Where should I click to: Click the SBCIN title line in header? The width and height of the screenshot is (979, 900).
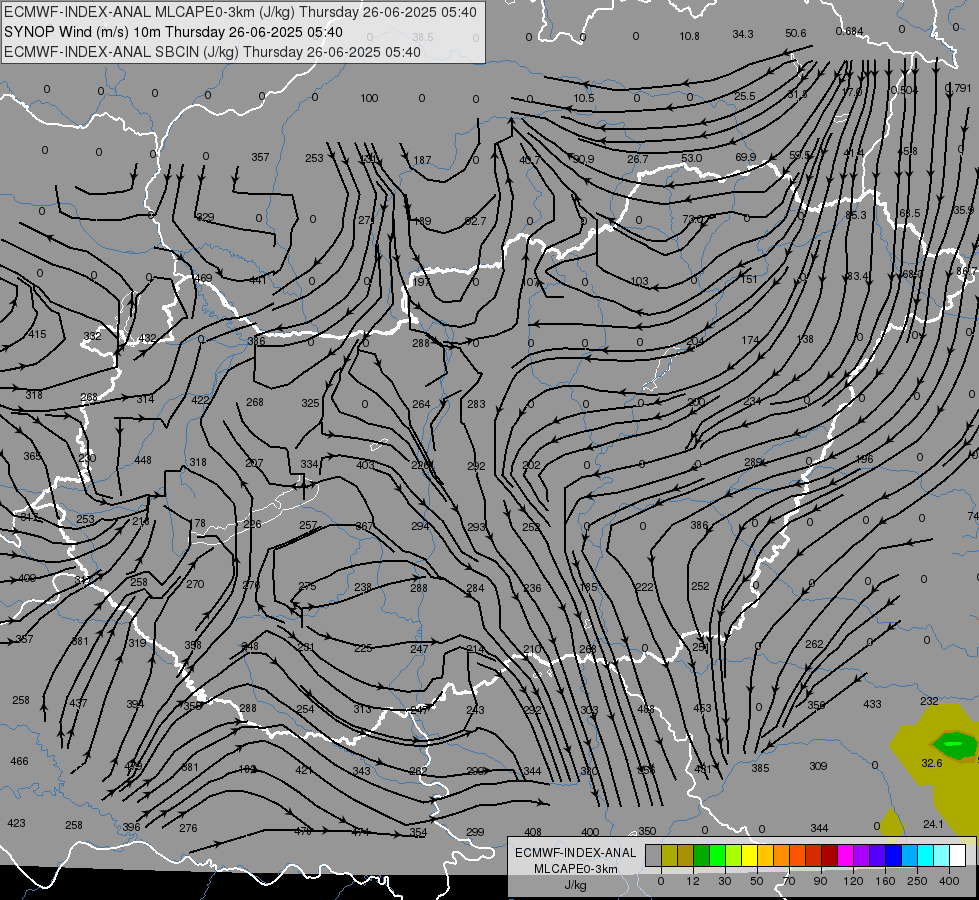coord(212,52)
